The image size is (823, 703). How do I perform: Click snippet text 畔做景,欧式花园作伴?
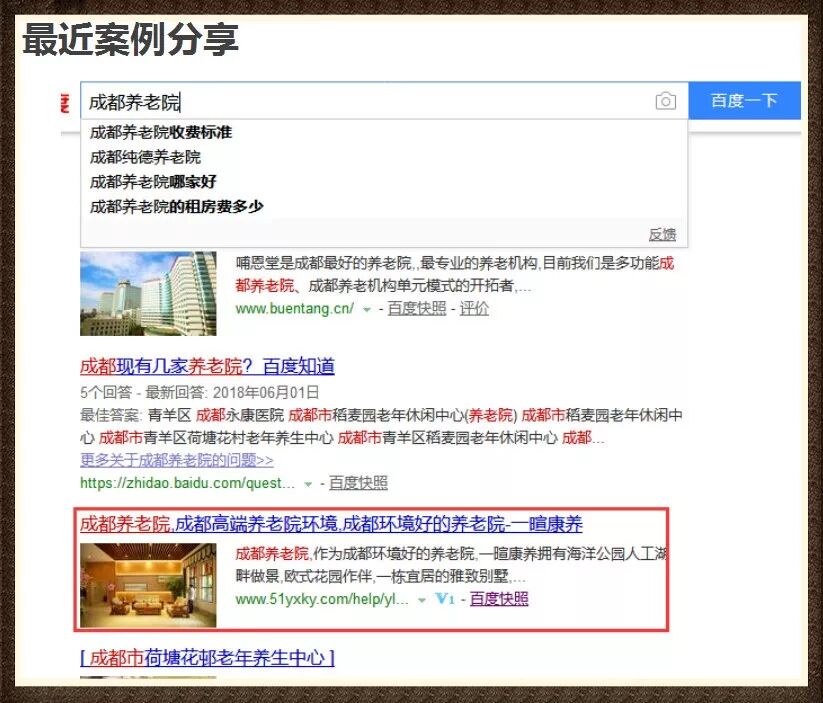click(304, 576)
